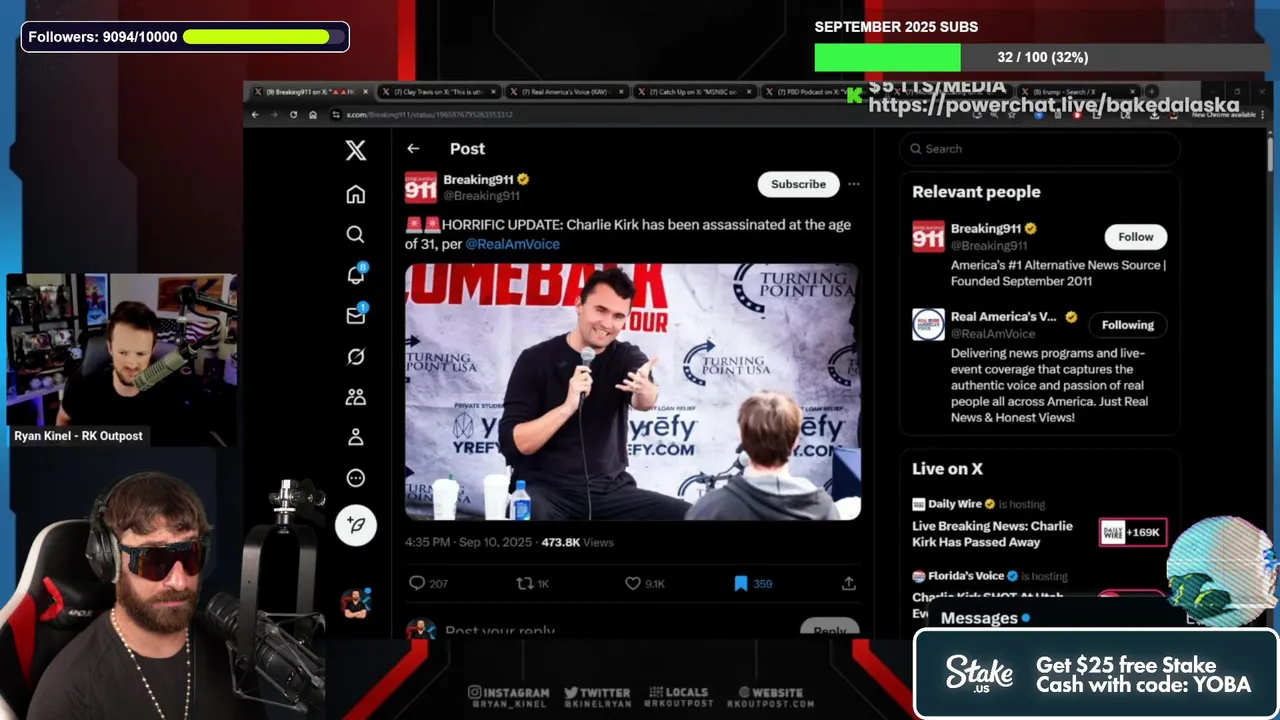This screenshot has width=1280, height=720.
Task: Follow Breaking911 in Relevant people
Action: click(x=1135, y=237)
